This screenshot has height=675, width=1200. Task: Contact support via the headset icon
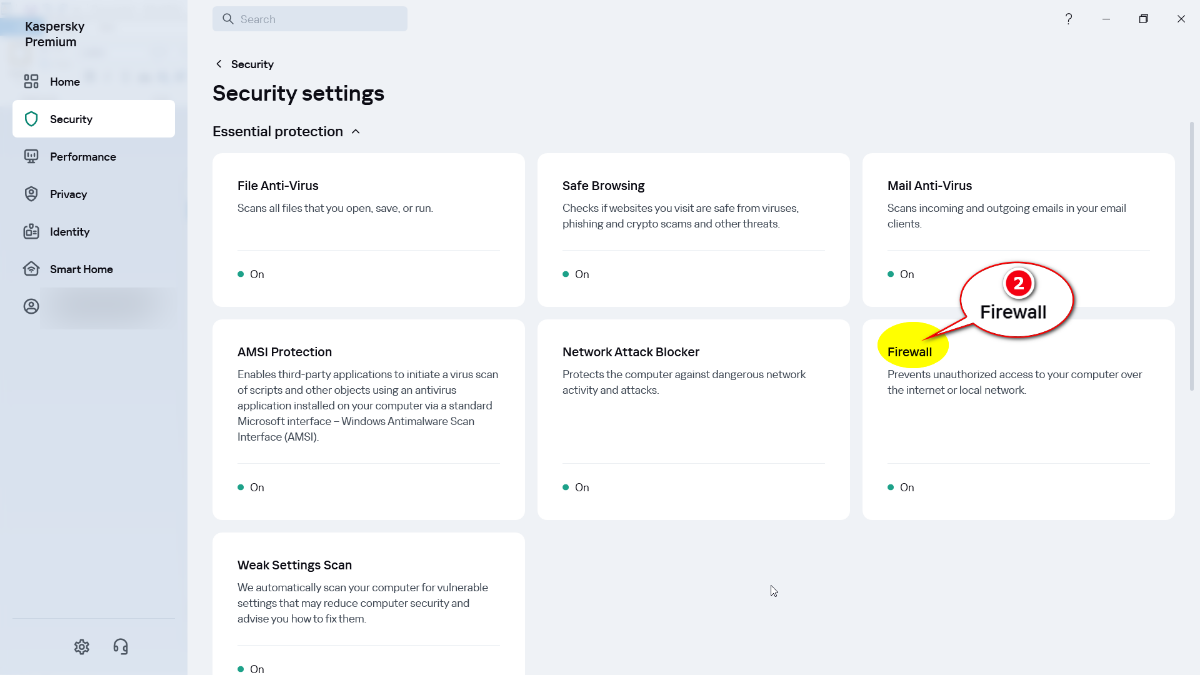point(121,647)
